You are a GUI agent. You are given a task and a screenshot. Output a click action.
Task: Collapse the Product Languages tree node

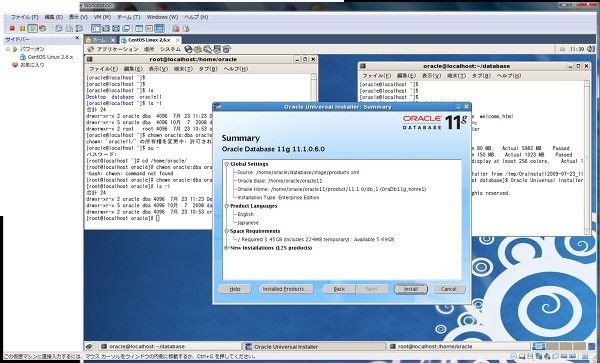227,206
